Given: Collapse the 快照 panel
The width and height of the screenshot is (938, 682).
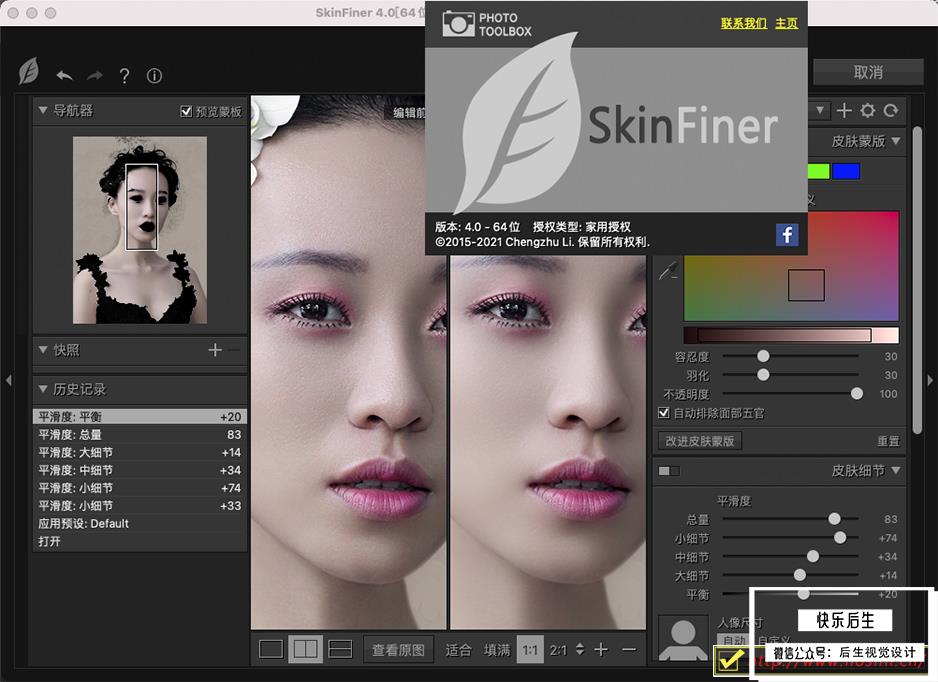Looking at the screenshot, I should pyautogui.click(x=42, y=349).
